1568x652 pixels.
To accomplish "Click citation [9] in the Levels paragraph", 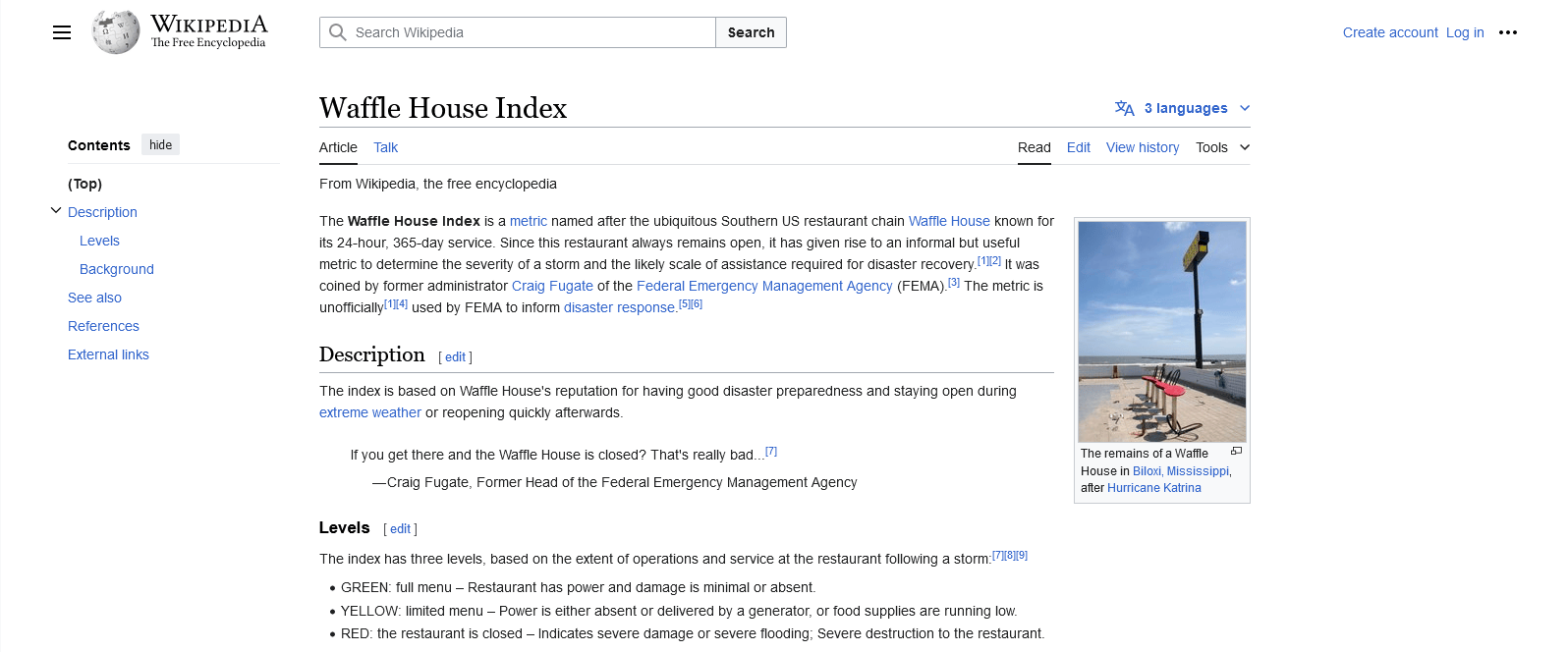I will point(1022,556).
